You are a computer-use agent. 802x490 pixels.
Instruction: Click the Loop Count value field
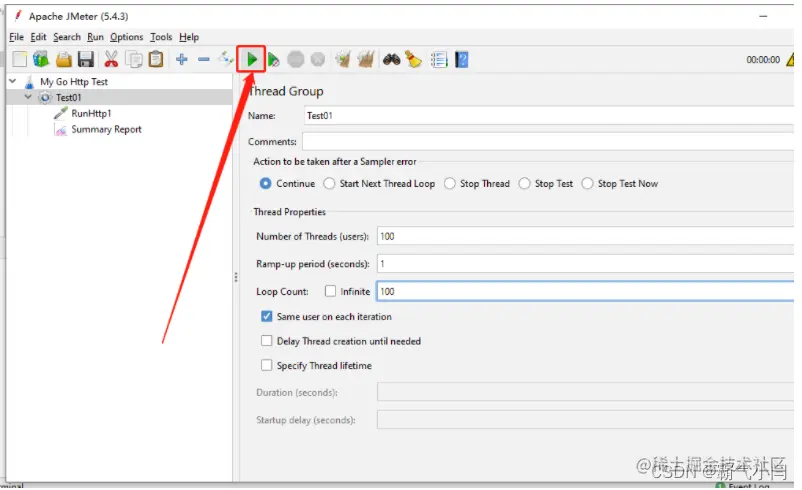(x=585, y=292)
